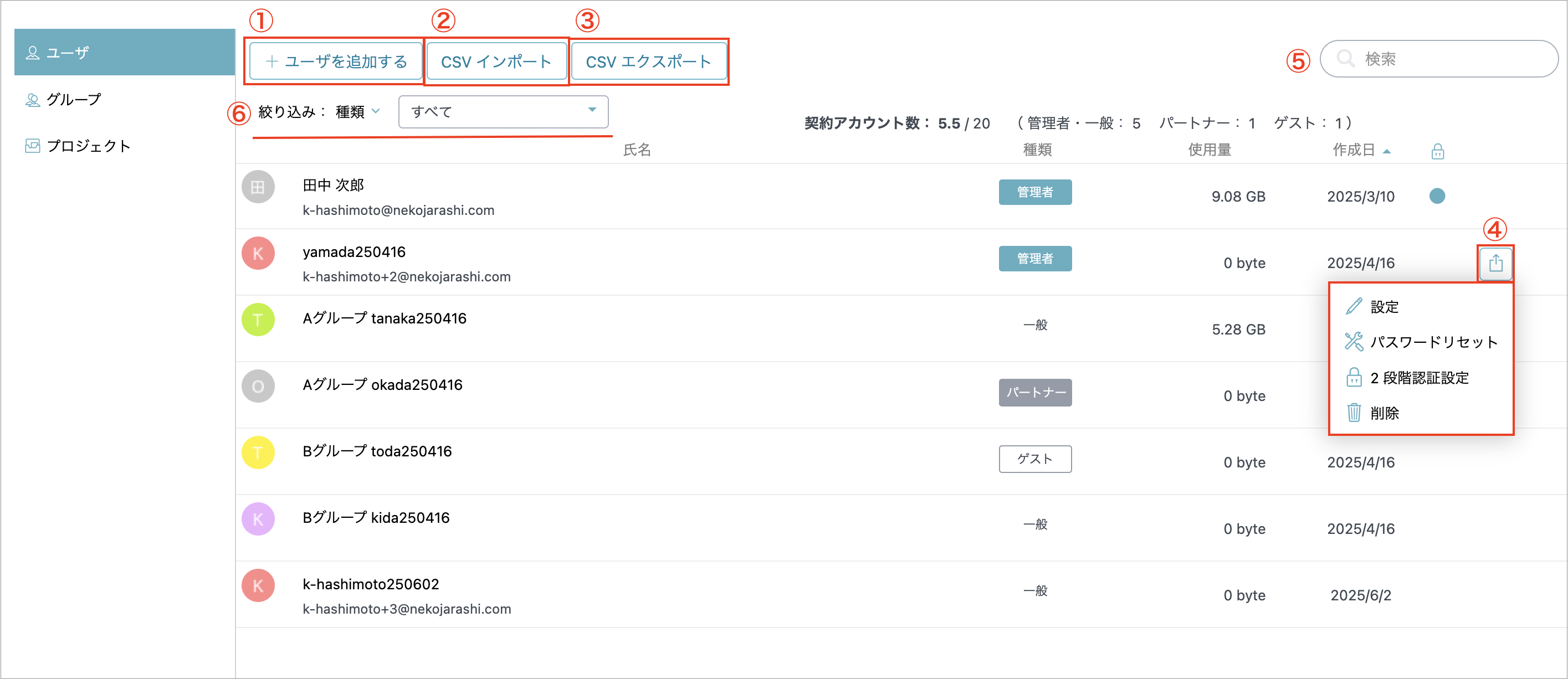Open the グループ section in the sidebar
The width and height of the screenshot is (1568, 679).
pyautogui.click(x=63, y=99)
